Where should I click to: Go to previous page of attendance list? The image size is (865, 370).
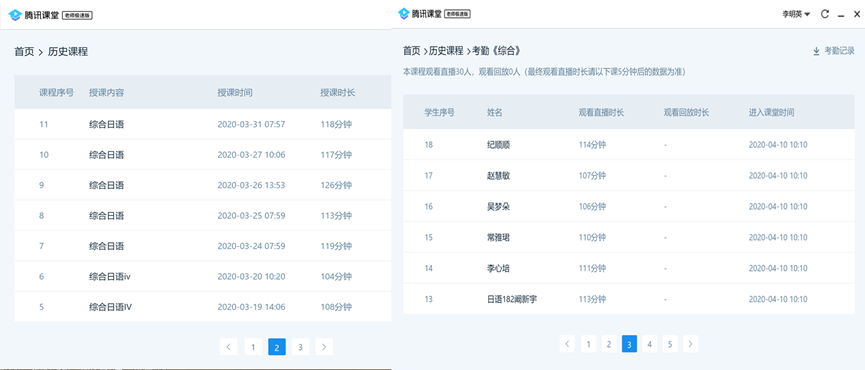coord(567,344)
